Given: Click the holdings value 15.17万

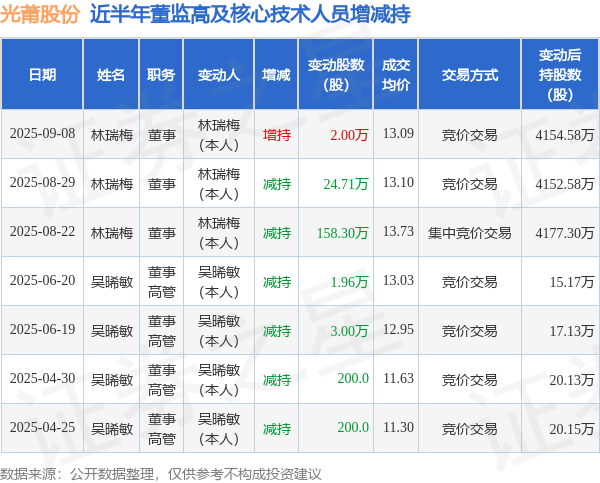Looking at the screenshot, I should 572,282.
